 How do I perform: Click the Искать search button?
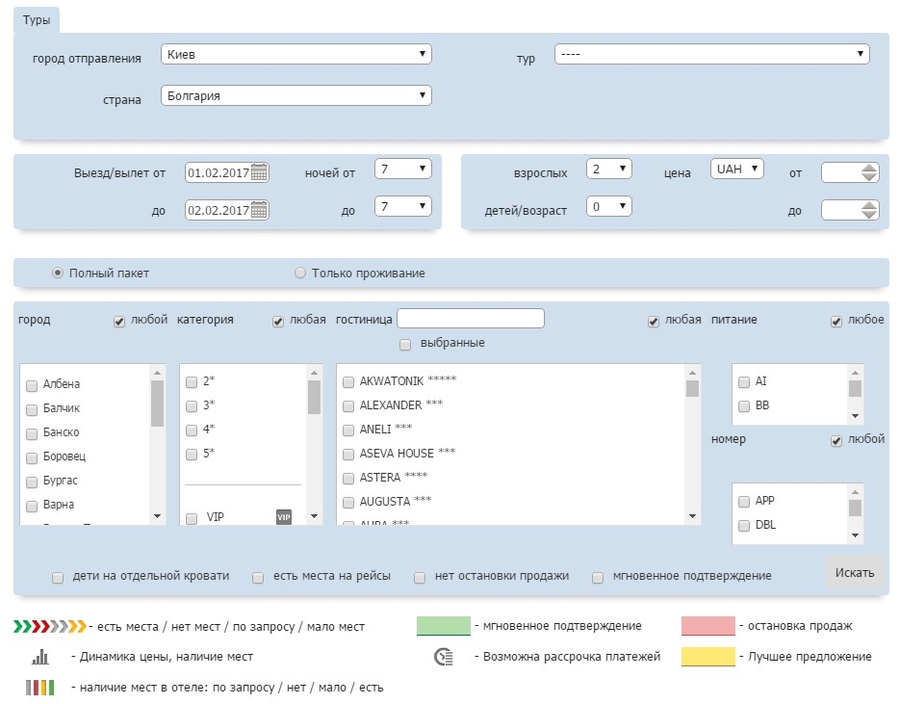(x=855, y=573)
